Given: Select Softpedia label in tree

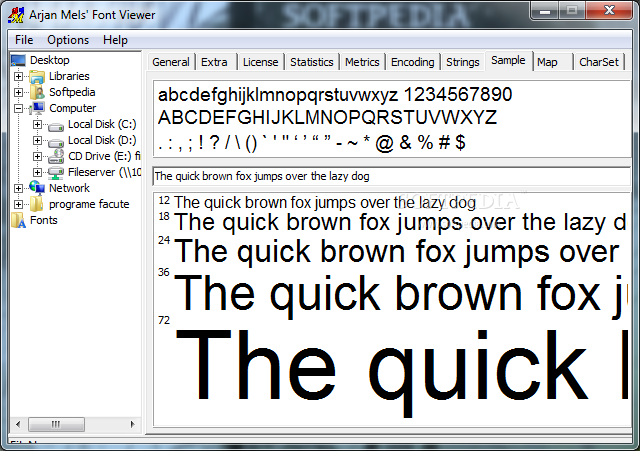Looking at the screenshot, I should (72, 92).
